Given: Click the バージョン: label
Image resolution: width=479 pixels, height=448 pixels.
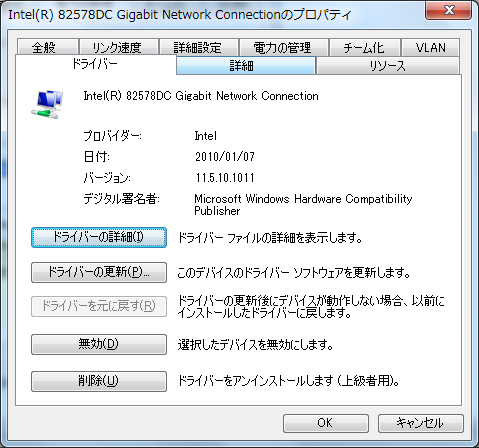Looking at the screenshot, I should pyautogui.click(x=107, y=178).
